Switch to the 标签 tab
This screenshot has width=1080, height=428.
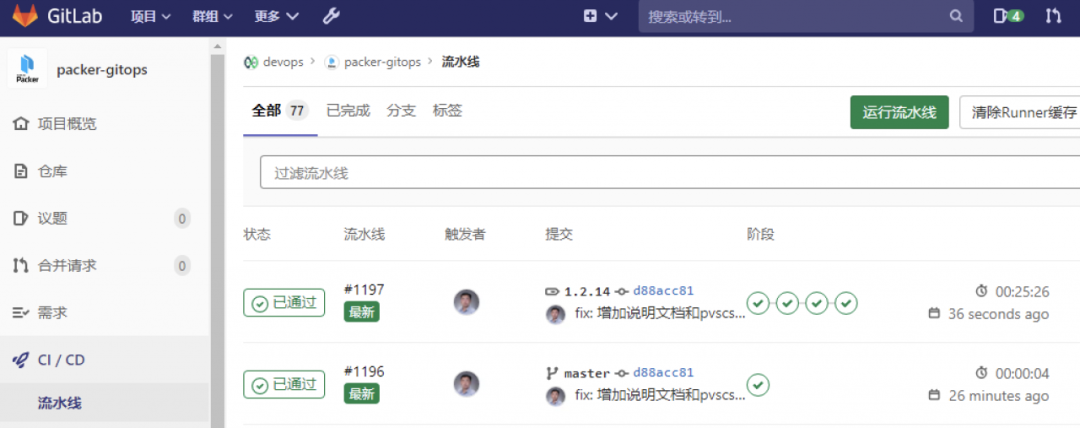point(447,110)
